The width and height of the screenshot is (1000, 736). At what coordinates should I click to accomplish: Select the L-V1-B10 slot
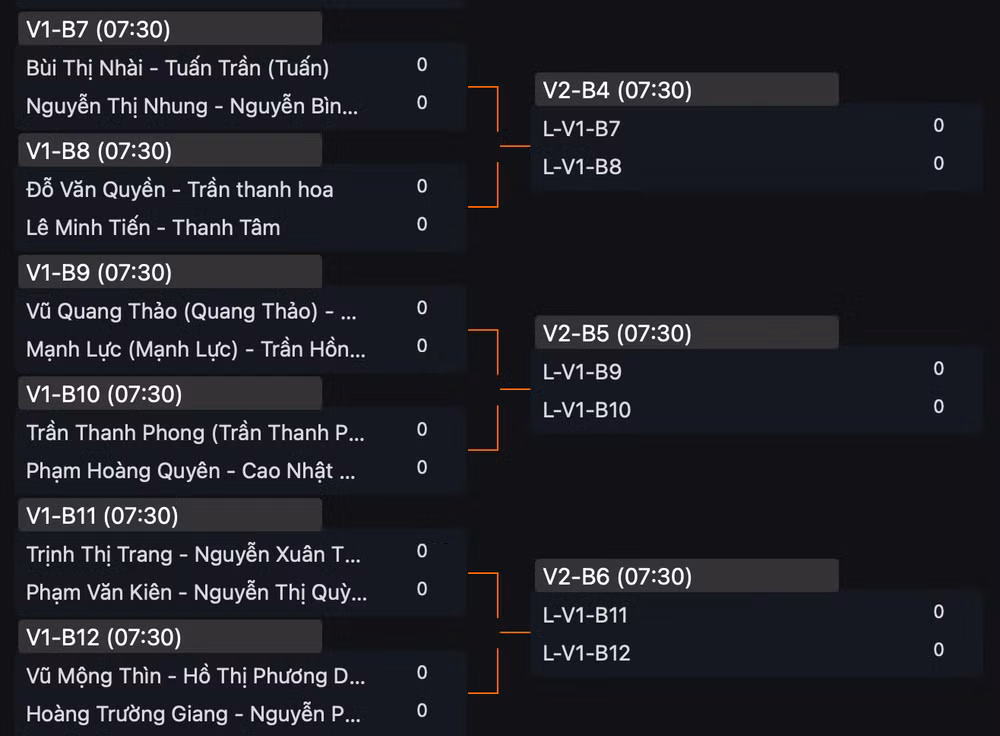[756, 409]
